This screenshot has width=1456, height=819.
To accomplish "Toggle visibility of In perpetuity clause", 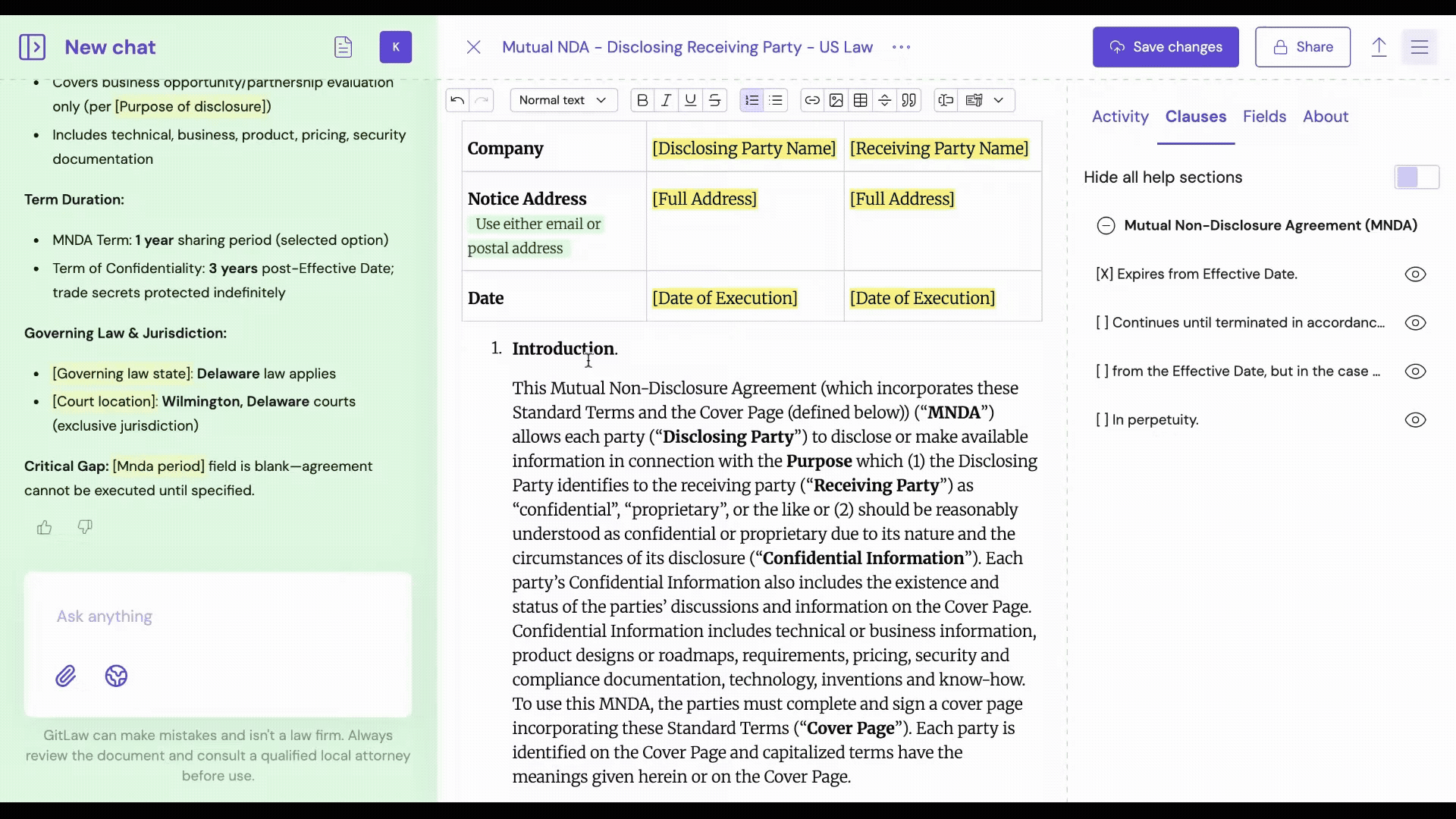I will (1415, 420).
